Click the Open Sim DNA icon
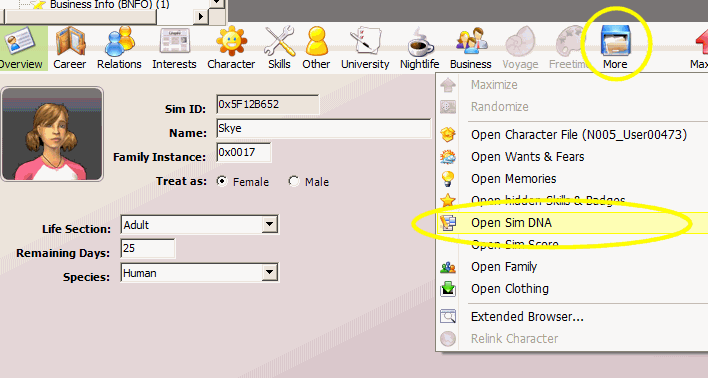 pyautogui.click(x=448, y=223)
